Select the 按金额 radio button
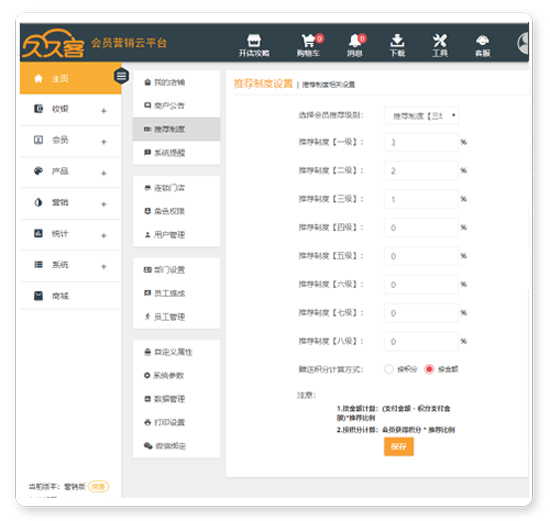Screen dimensions: 550x521 click(x=429, y=369)
